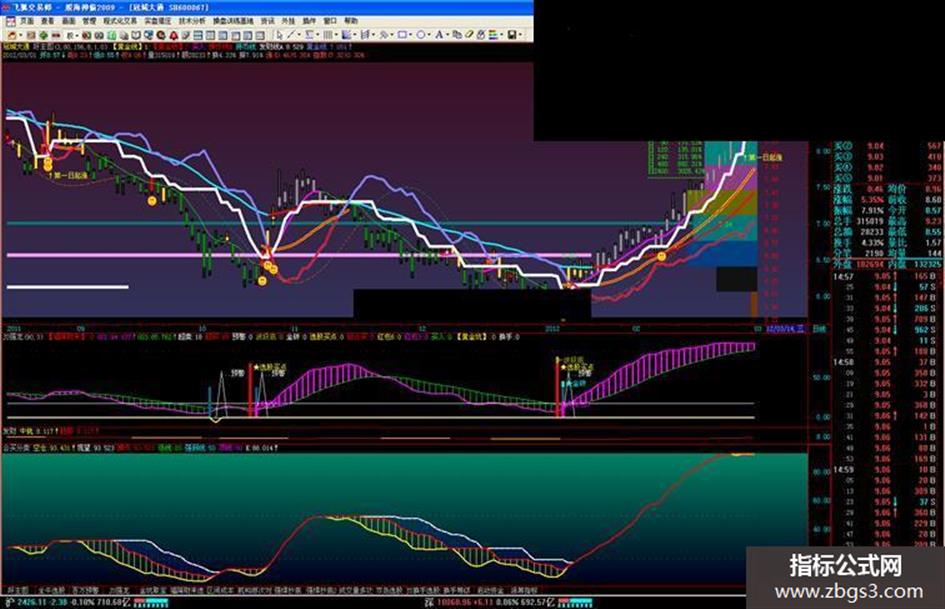Image resolution: width=945 pixels, height=609 pixels.
Task: Open the 外挂 menu
Action: 288,21
